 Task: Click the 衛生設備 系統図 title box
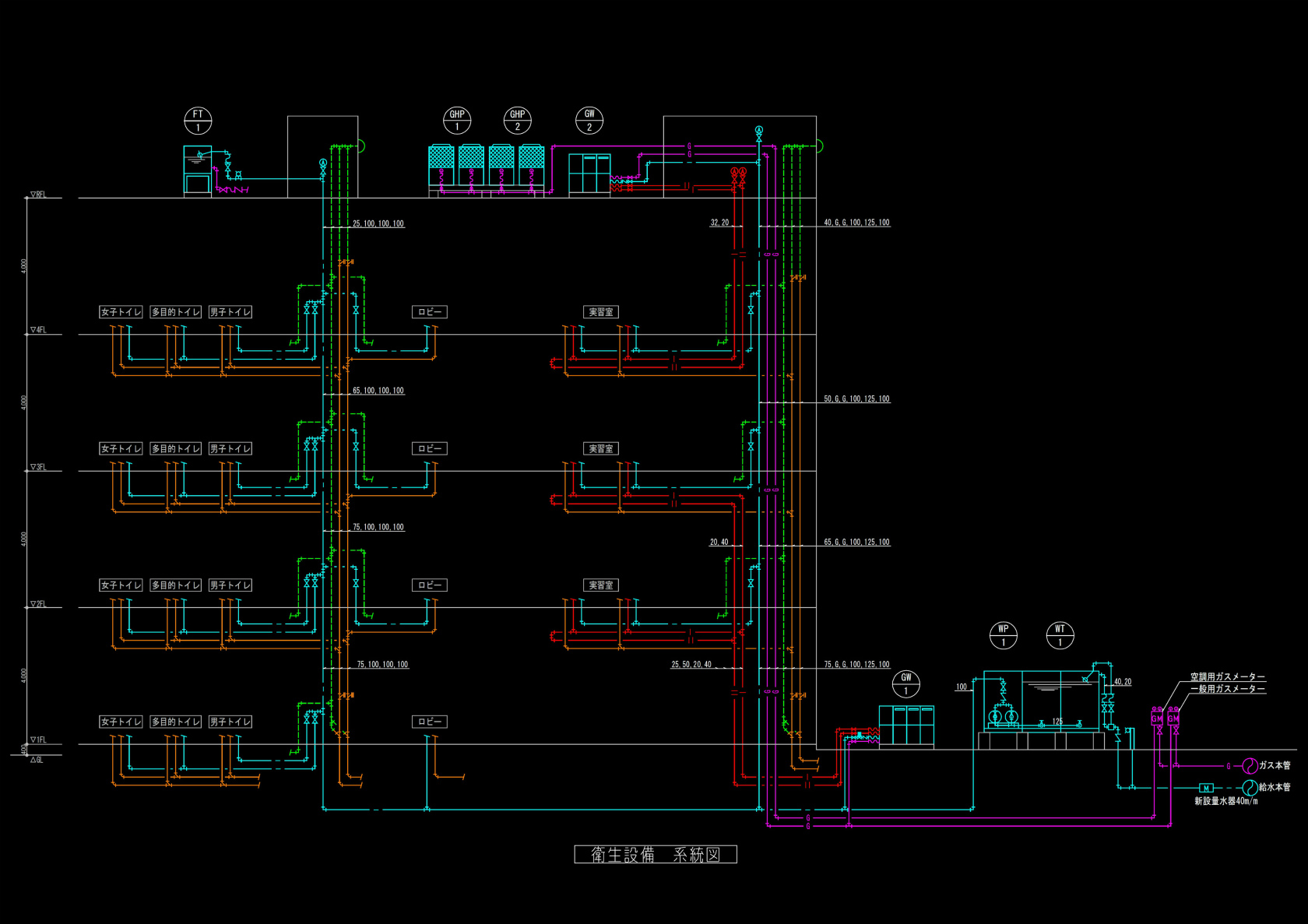click(655, 855)
